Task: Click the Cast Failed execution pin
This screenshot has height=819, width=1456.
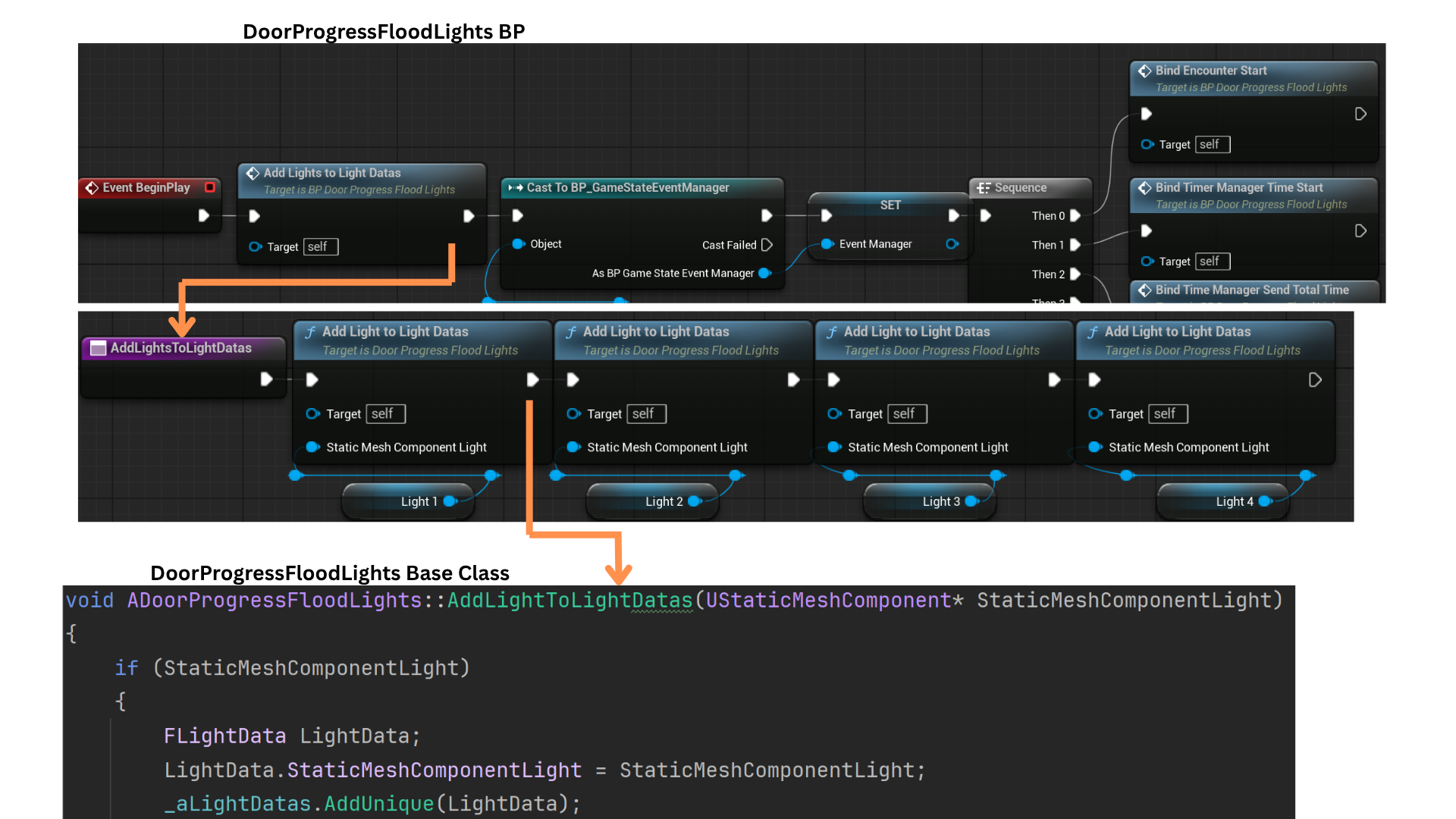Action: click(x=767, y=245)
